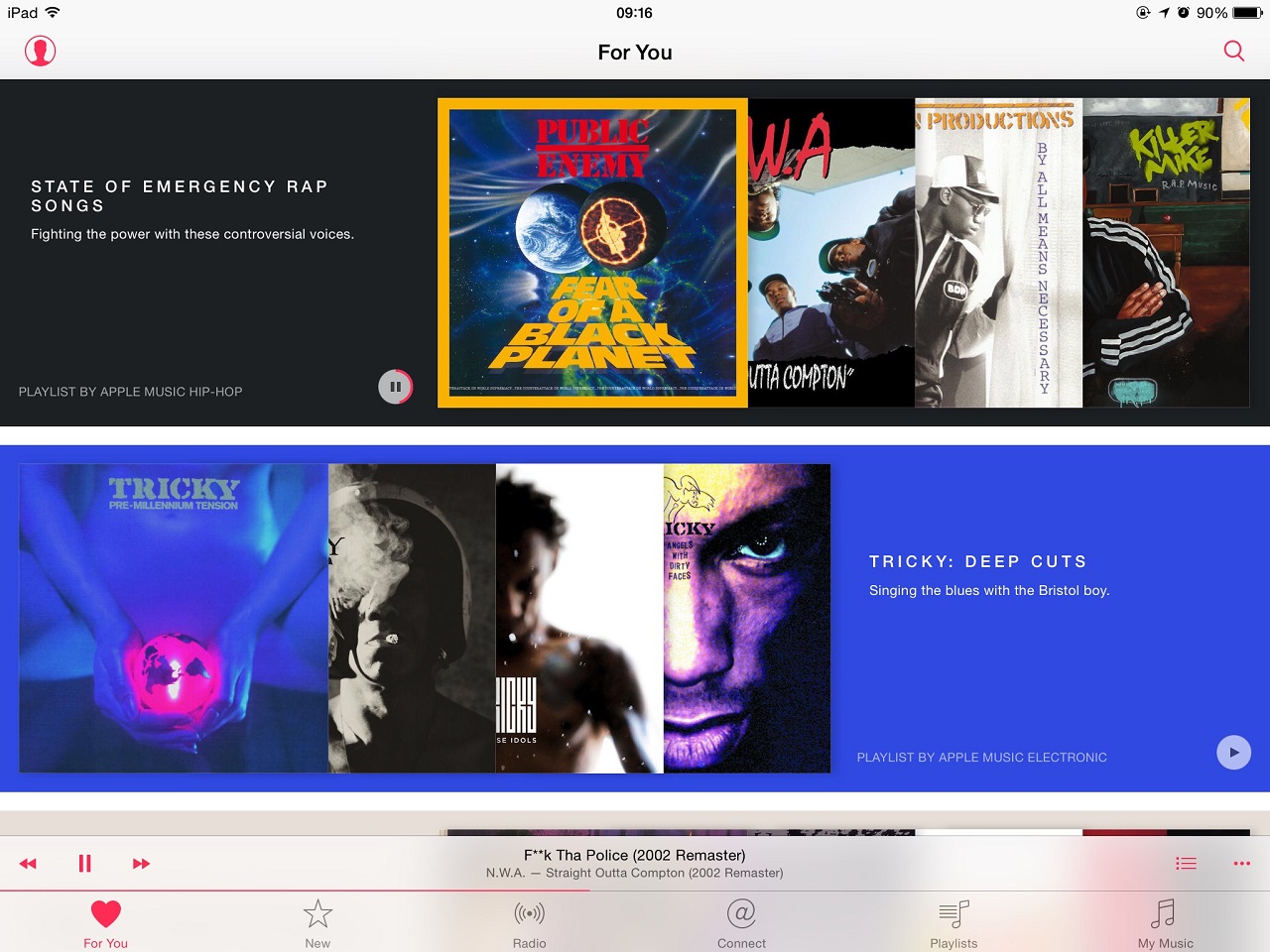Open now playing via F**k Tha Police title
Screen dimensions: 1270x952
coord(635,855)
